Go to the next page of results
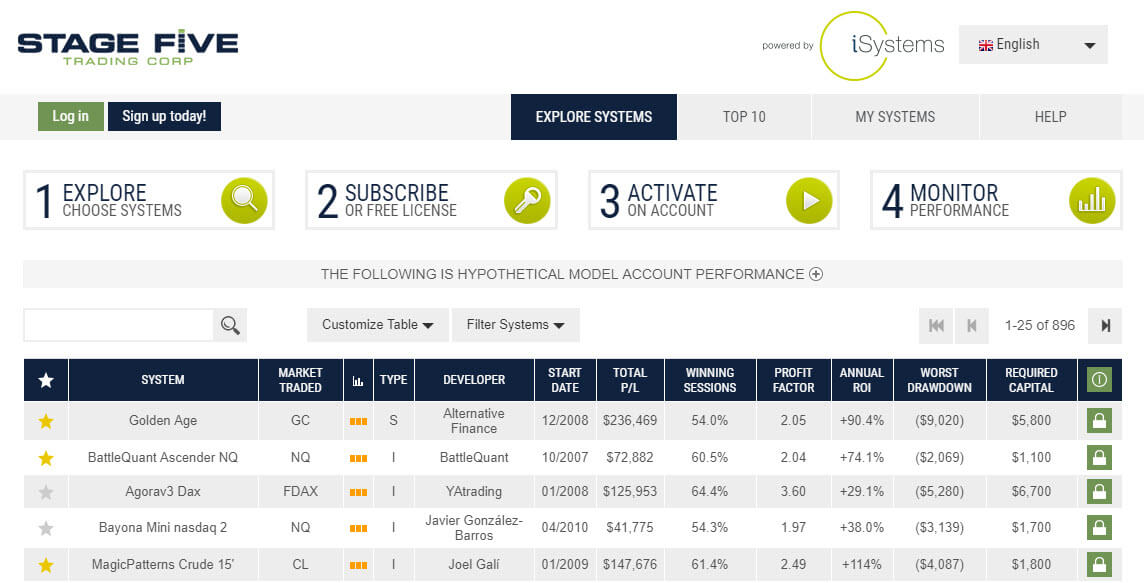The image size is (1144, 583). (1105, 325)
